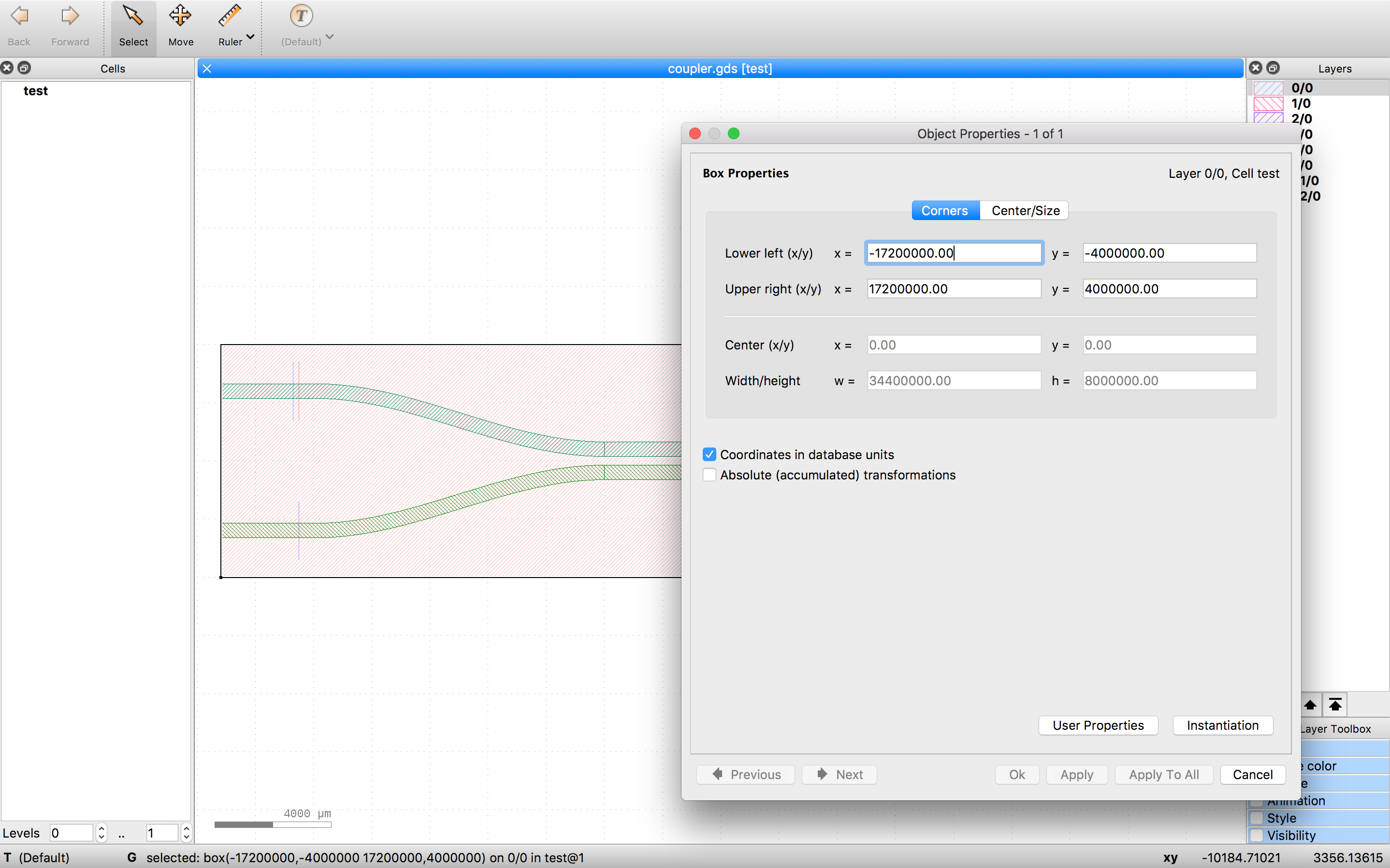1390x868 pixels.
Task: Click the detach icon on the Layers panel
Action: click(1273, 68)
